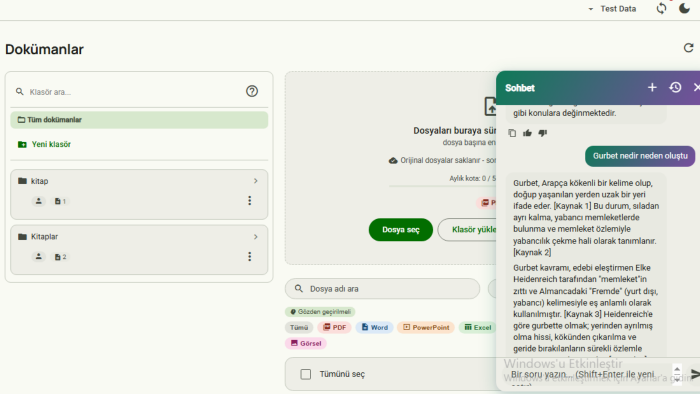This screenshot has height=394, width=700.
Task: Click the sync icon beside Test Data
Action: pyautogui.click(x=661, y=8)
